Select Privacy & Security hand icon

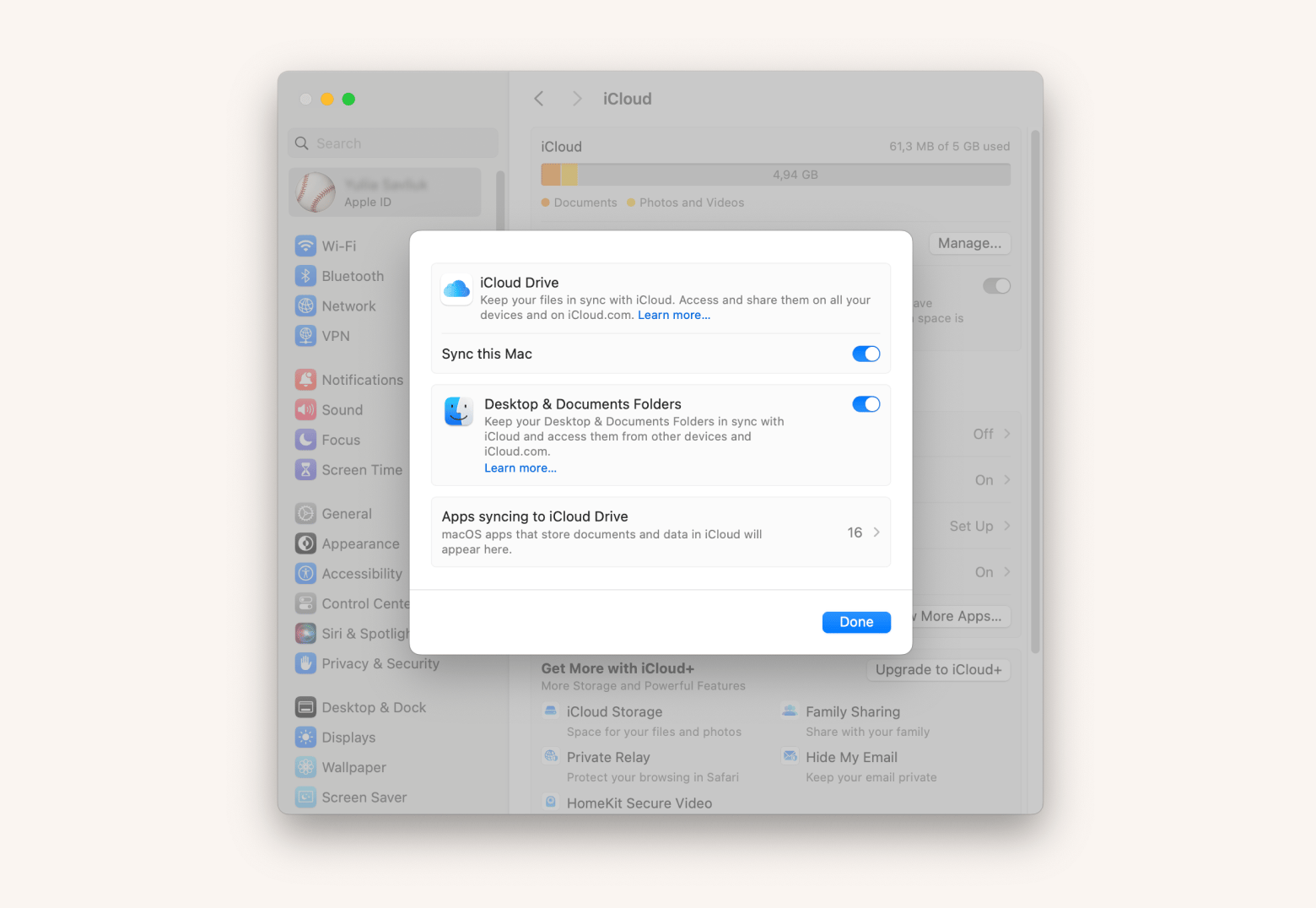[305, 663]
